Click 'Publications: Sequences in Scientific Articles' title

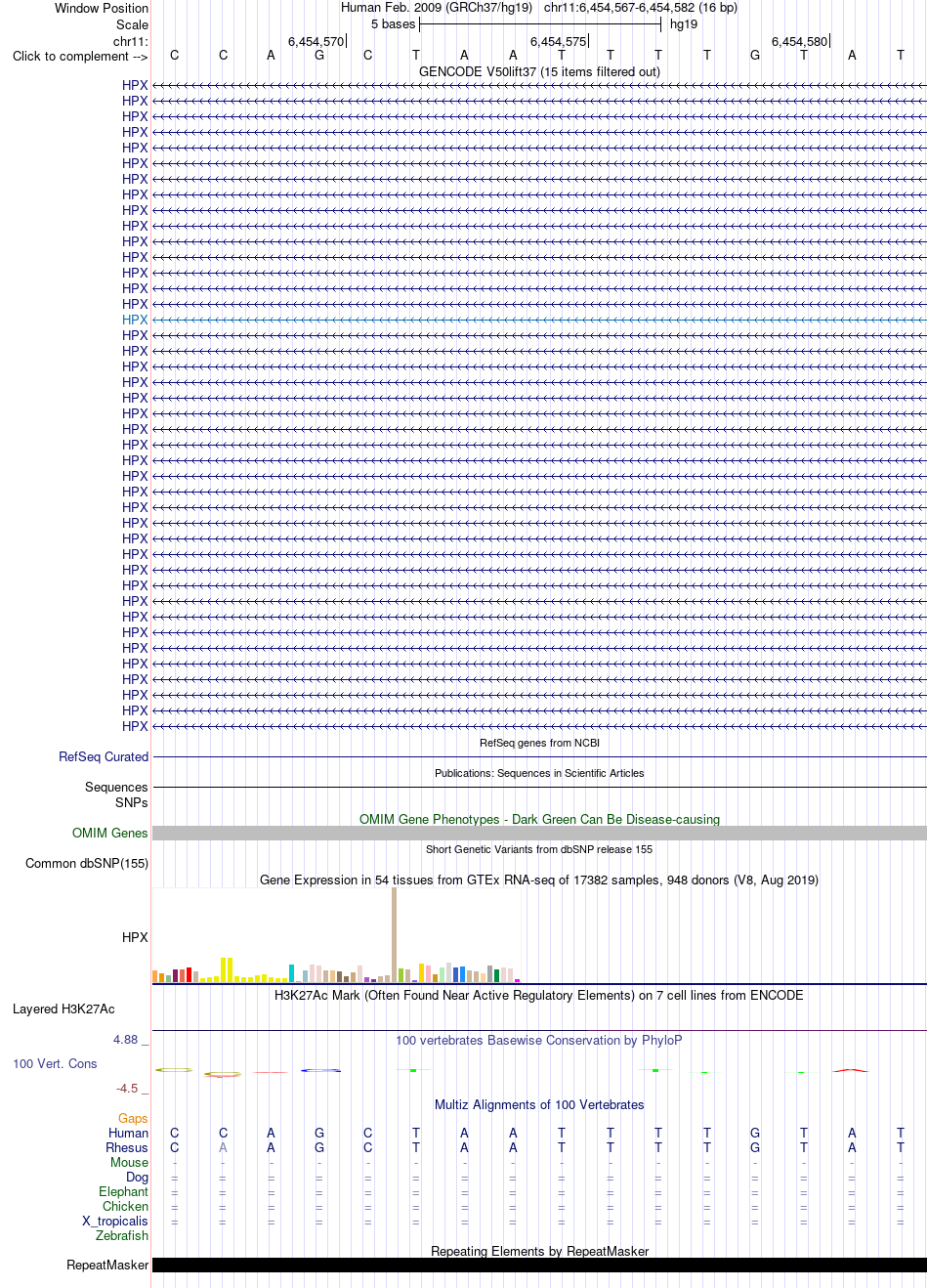coord(539,773)
